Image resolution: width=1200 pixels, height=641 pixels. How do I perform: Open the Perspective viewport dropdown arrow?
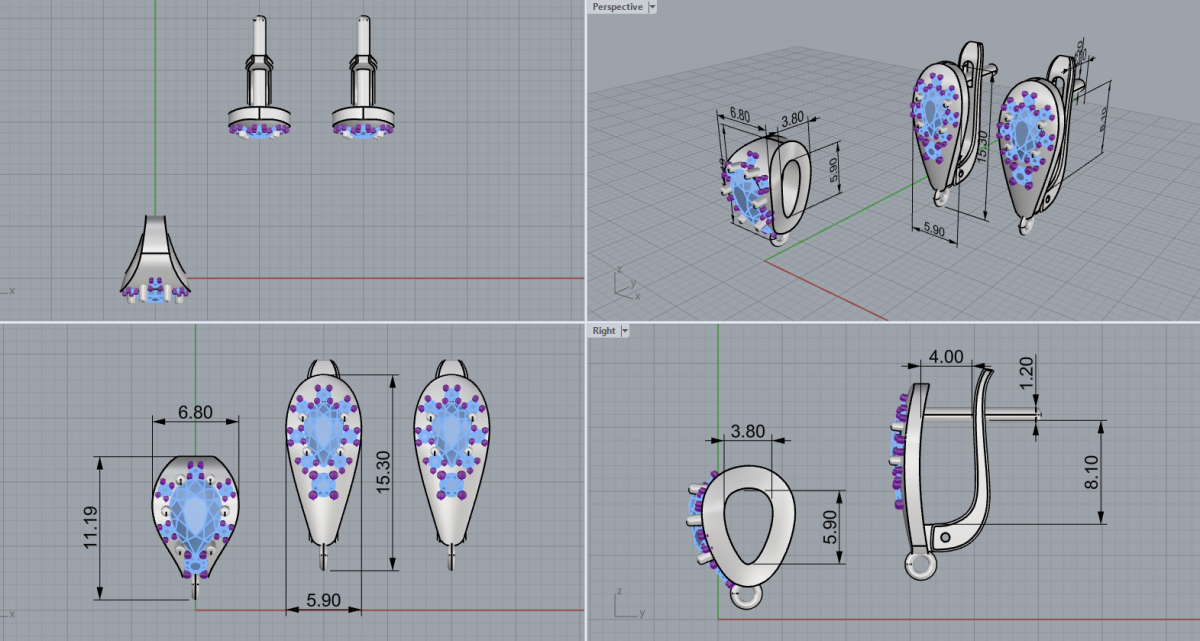coord(653,7)
